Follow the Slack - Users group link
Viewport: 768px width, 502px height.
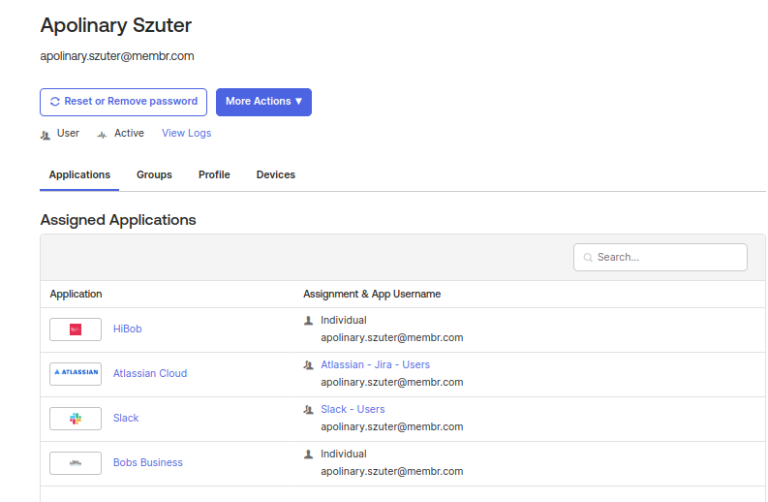click(x=352, y=410)
